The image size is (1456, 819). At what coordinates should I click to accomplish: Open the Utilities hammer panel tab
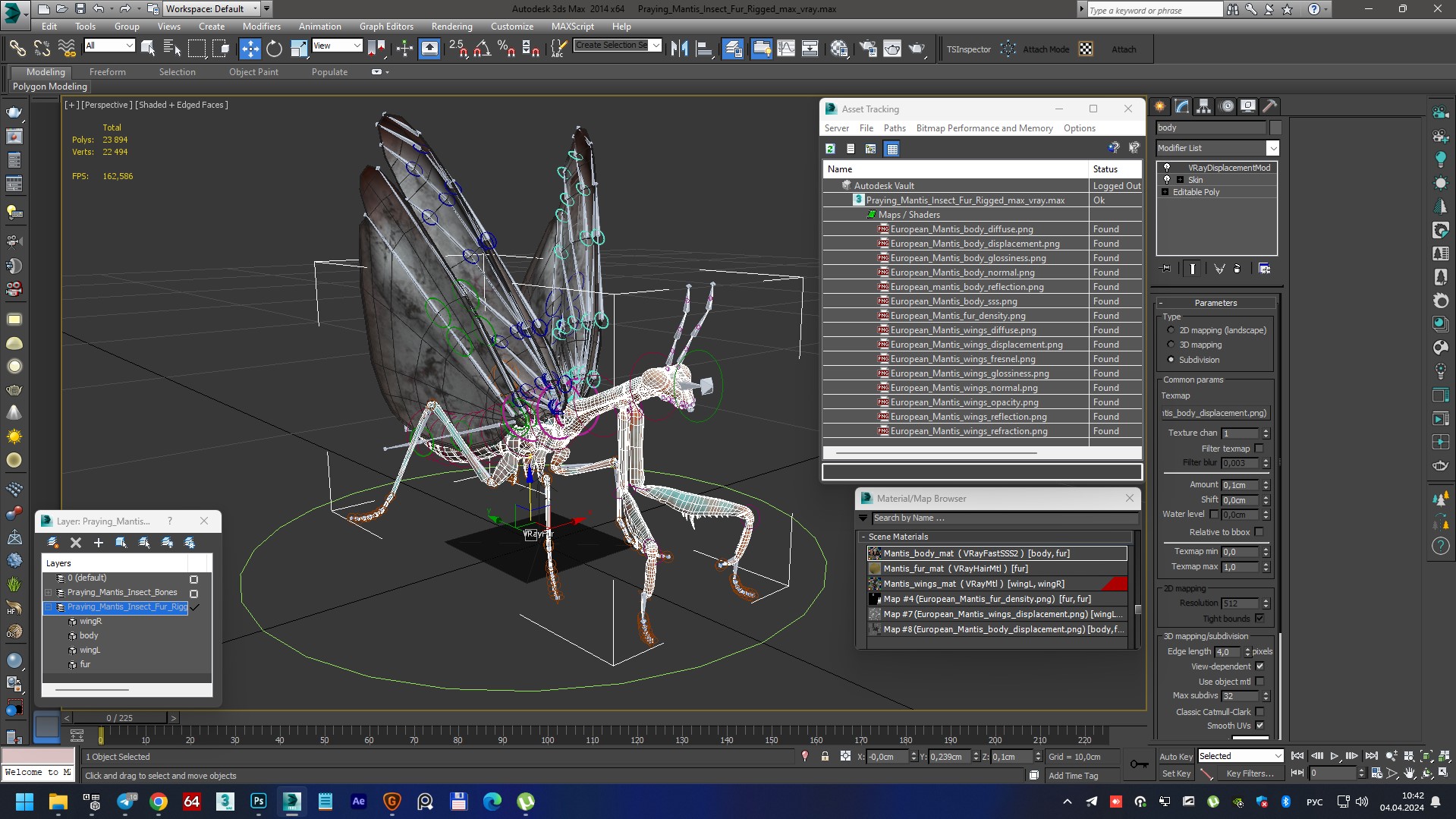coord(1270,106)
